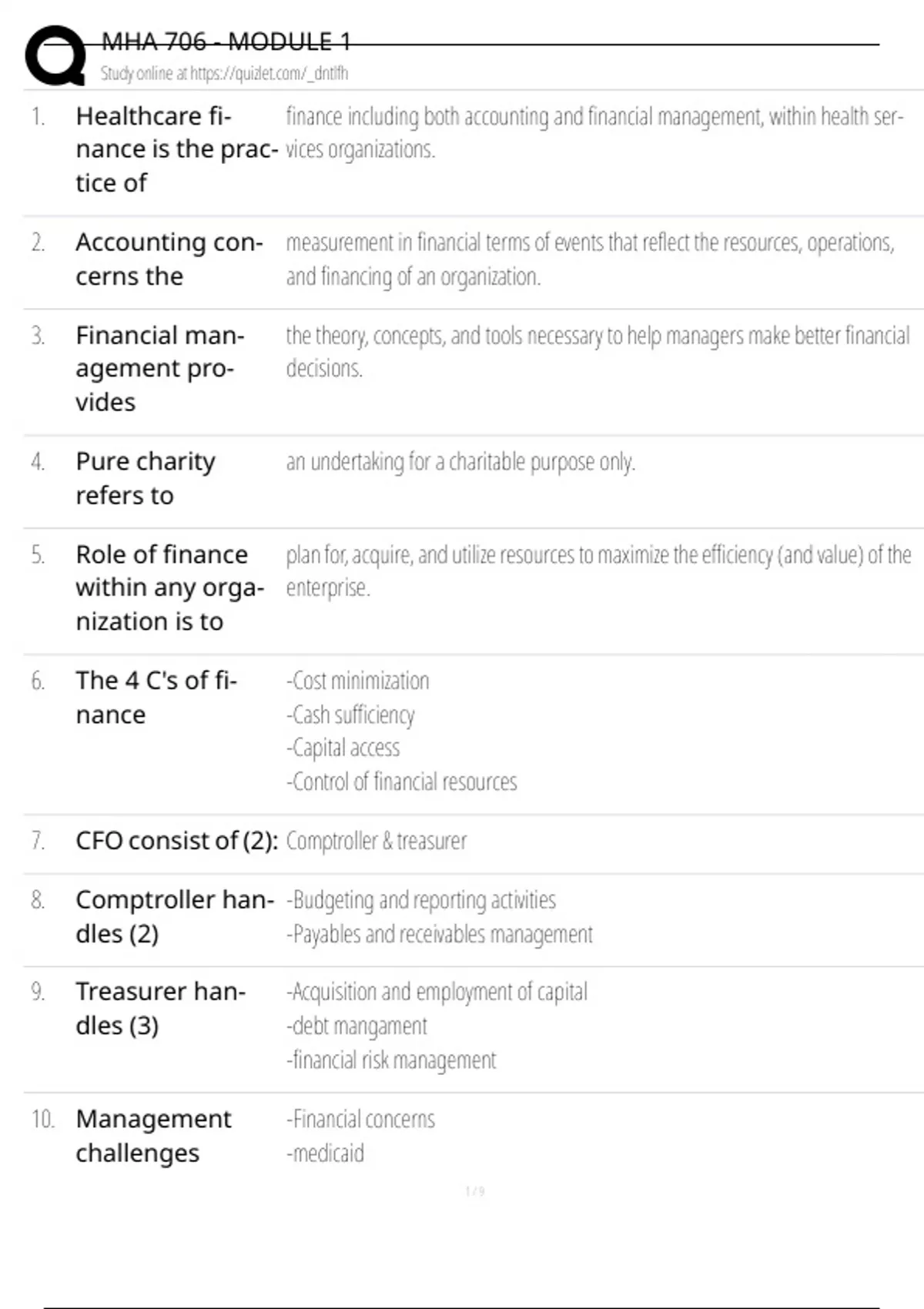
Task: Click the "-financial risk management" line
Action: point(391,1060)
